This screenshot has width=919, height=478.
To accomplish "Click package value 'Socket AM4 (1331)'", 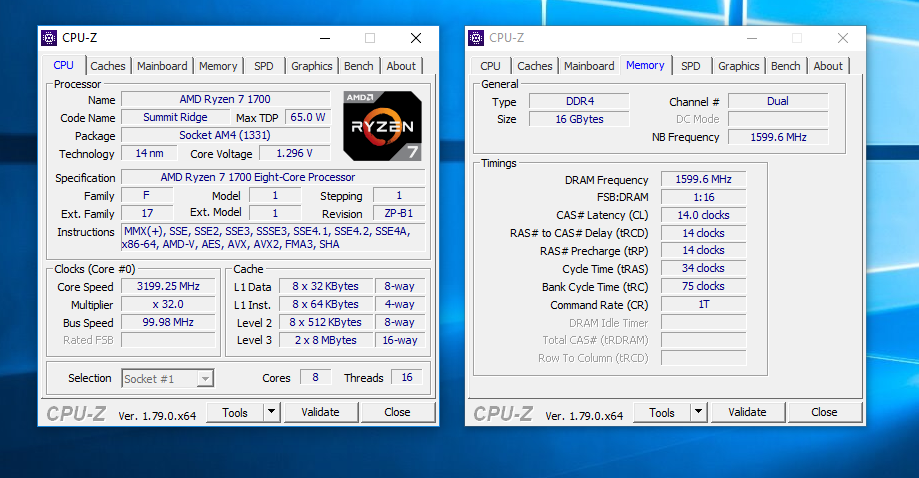I will pyautogui.click(x=226, y=135).
